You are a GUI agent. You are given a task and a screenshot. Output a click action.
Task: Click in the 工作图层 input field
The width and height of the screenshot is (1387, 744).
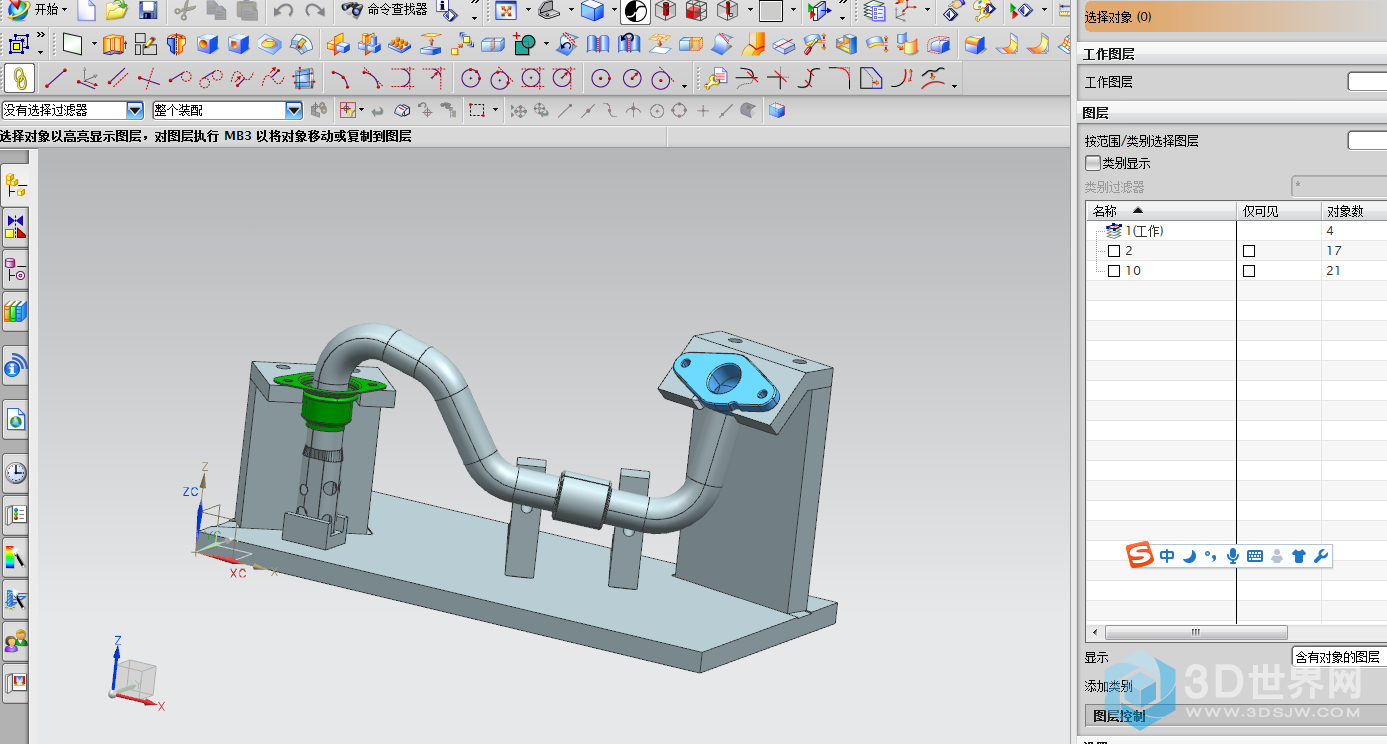(x=1367, y=82)
